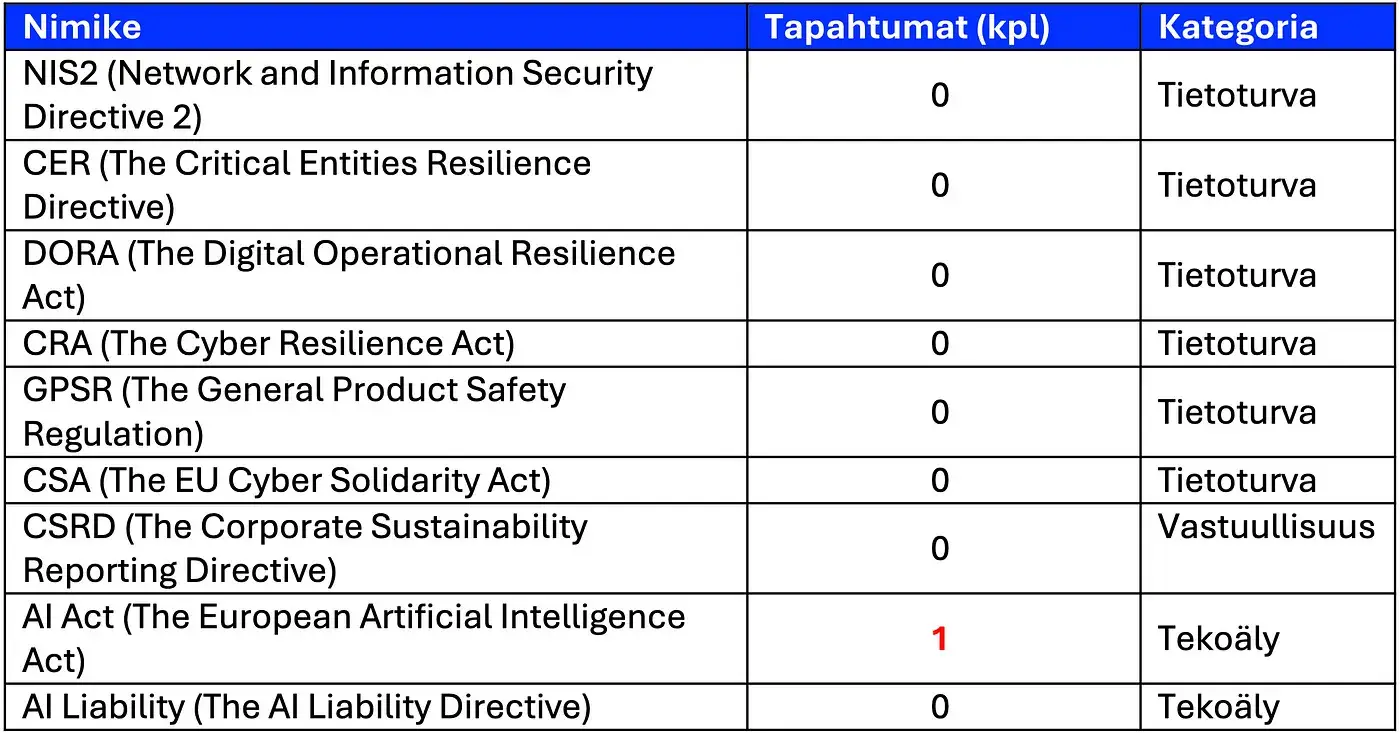Select the GPSR General Product Safety cell
Image resolution: width=1400 pixels, height=733 pixels.
point(375,411)
